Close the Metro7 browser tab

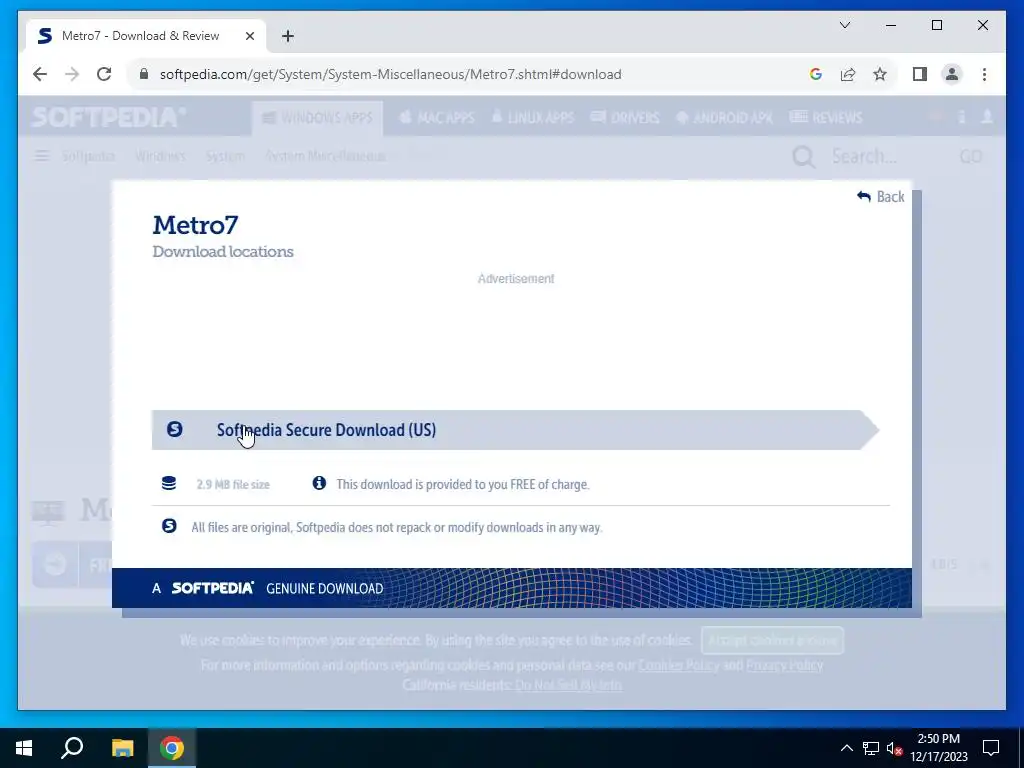coord(249,36)
